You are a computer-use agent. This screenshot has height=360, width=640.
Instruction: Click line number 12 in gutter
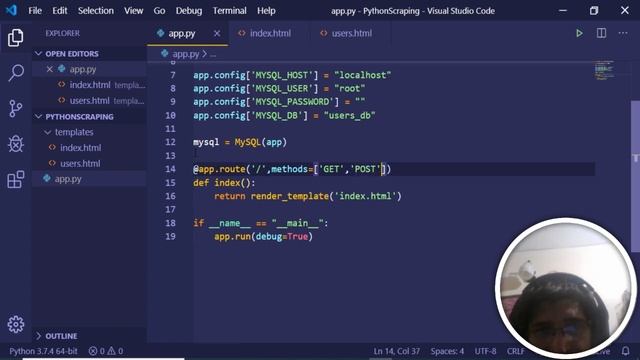(x=170, y=142)
